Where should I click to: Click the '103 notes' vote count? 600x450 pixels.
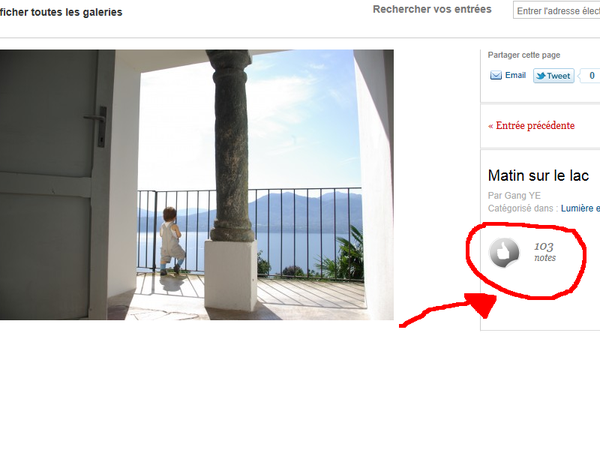click(545, 252)
